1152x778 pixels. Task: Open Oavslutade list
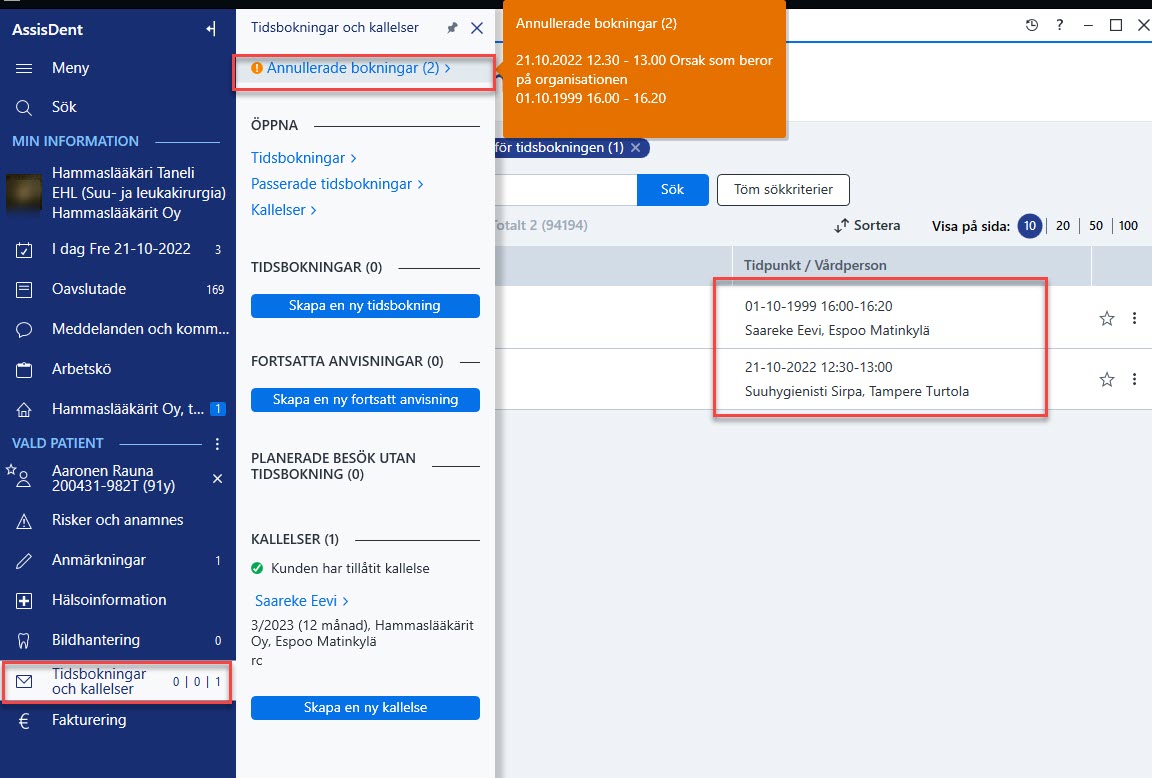(x=118, y=289)
